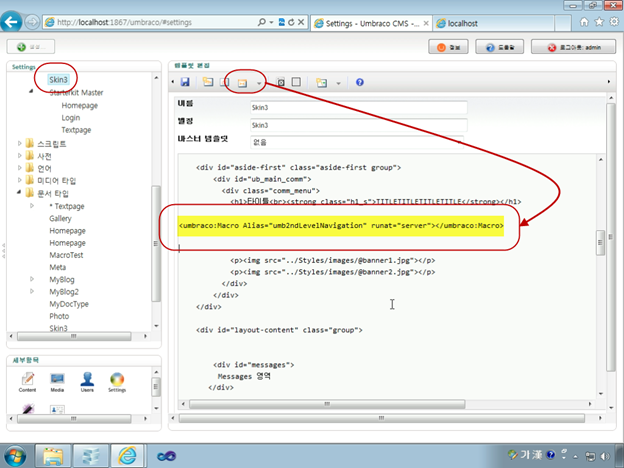Open the dropdown arrow left of the help icon
624x468 pixels.
click(338, 83)
